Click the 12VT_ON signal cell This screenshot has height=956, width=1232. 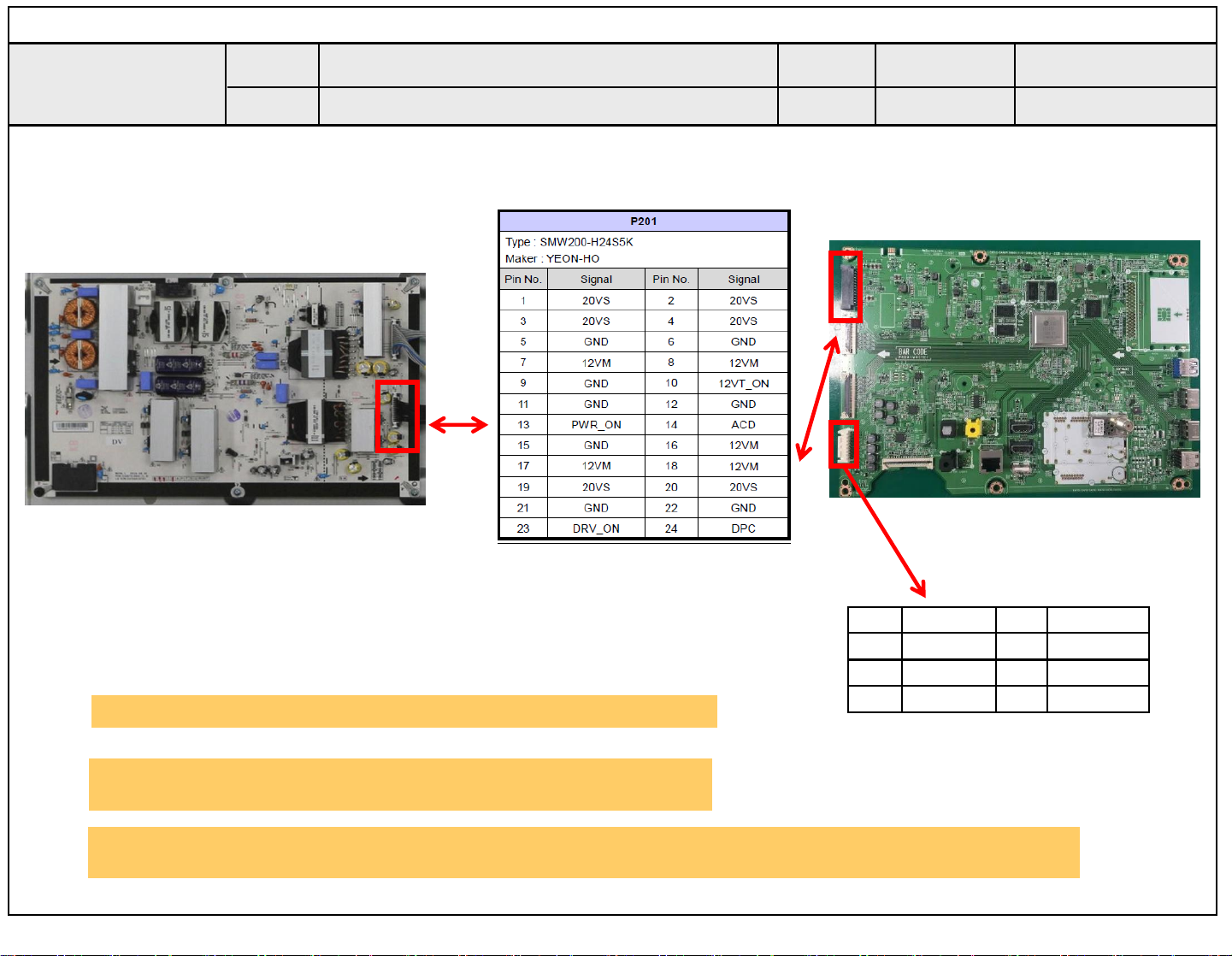pos(743,383)
